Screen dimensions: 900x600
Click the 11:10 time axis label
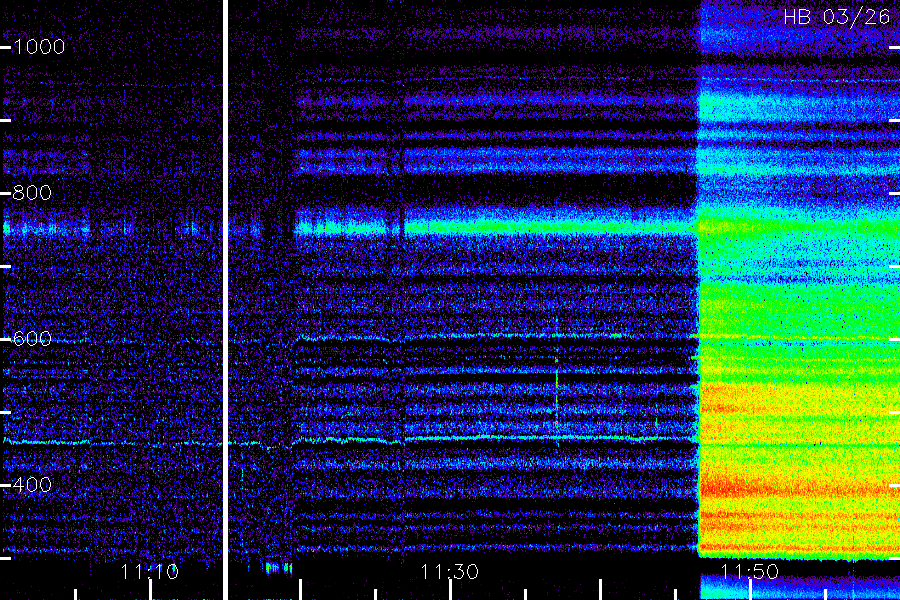[x=150, y=571]
